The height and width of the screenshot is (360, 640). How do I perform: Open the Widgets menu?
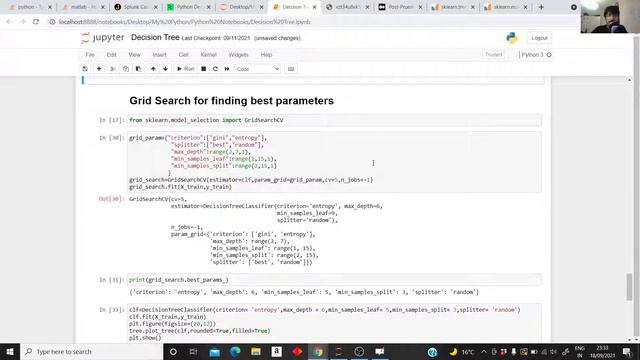coord(238,55)
